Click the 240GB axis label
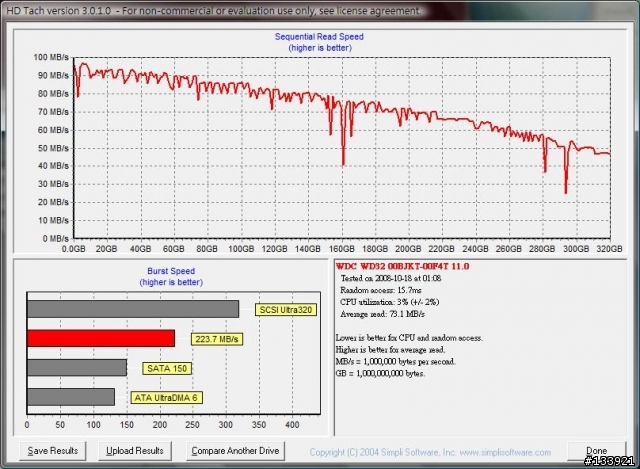 [x=476, y=249]
